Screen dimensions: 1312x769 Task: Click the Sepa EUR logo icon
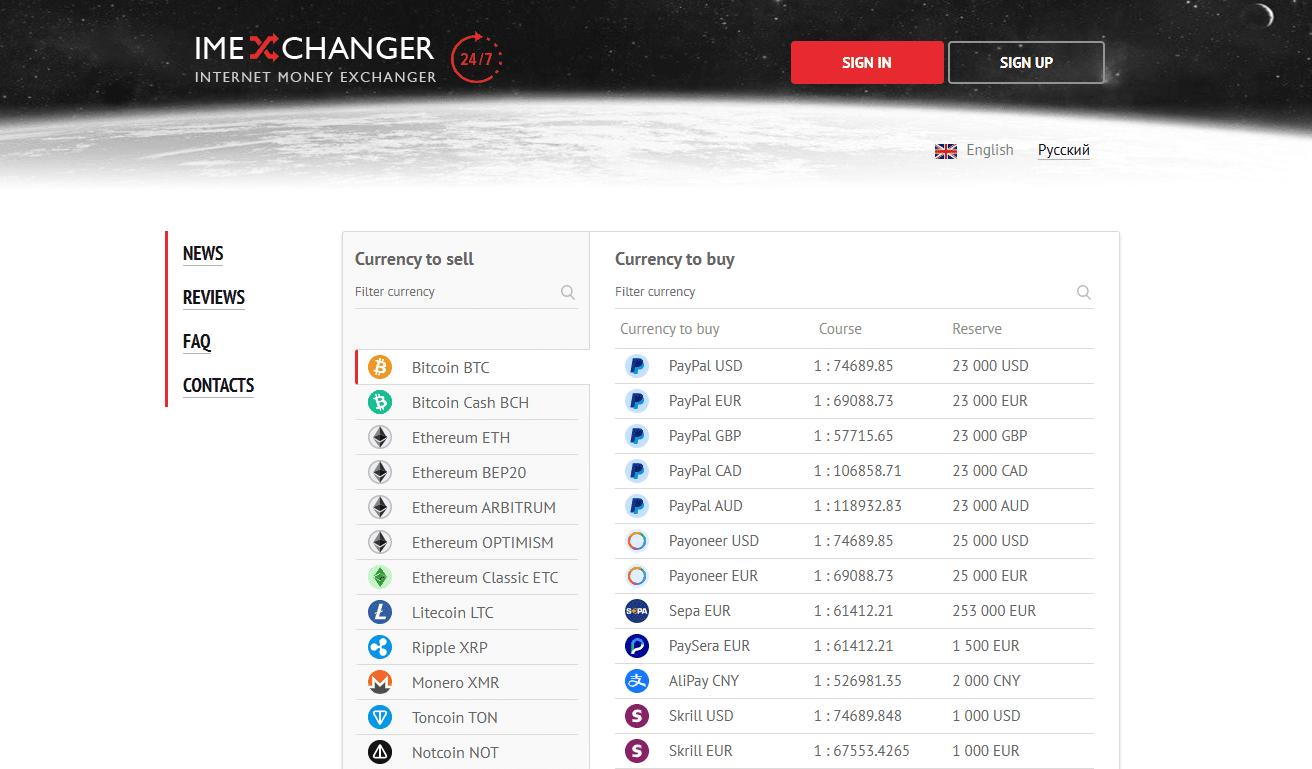pyautogui.click(x=637, y=610)
